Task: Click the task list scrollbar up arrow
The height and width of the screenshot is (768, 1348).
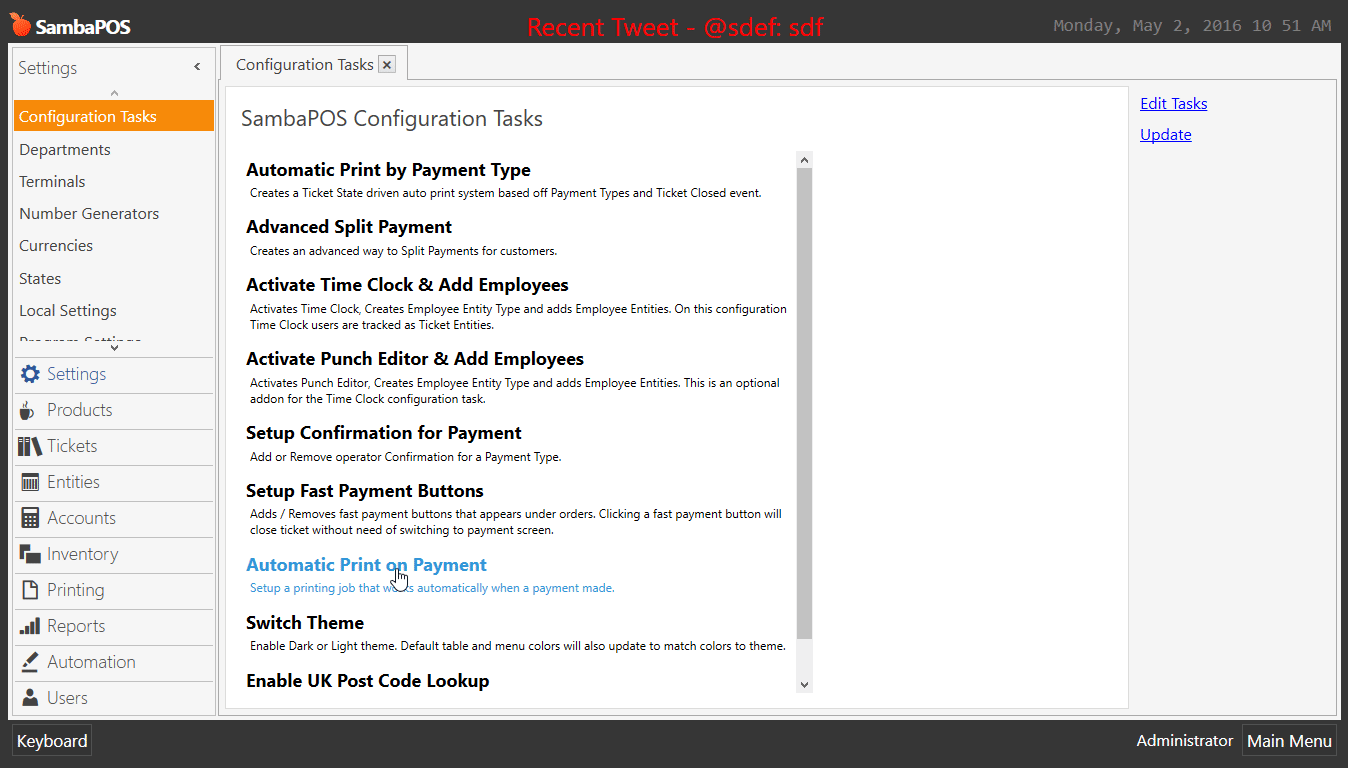Action: [x=804, y=159]
